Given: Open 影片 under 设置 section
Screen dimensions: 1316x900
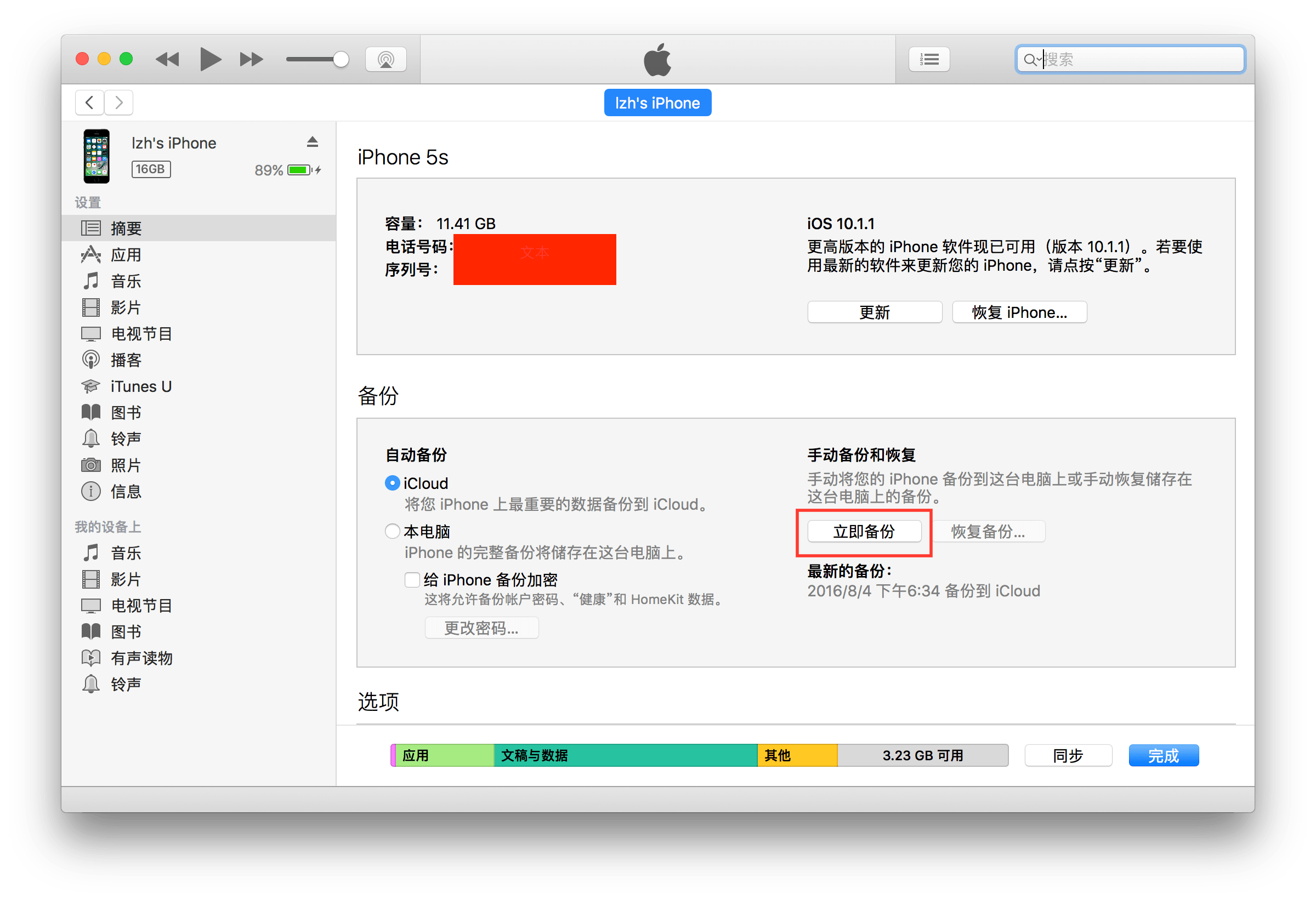Looking at the screenshot, I should (198, 307).
